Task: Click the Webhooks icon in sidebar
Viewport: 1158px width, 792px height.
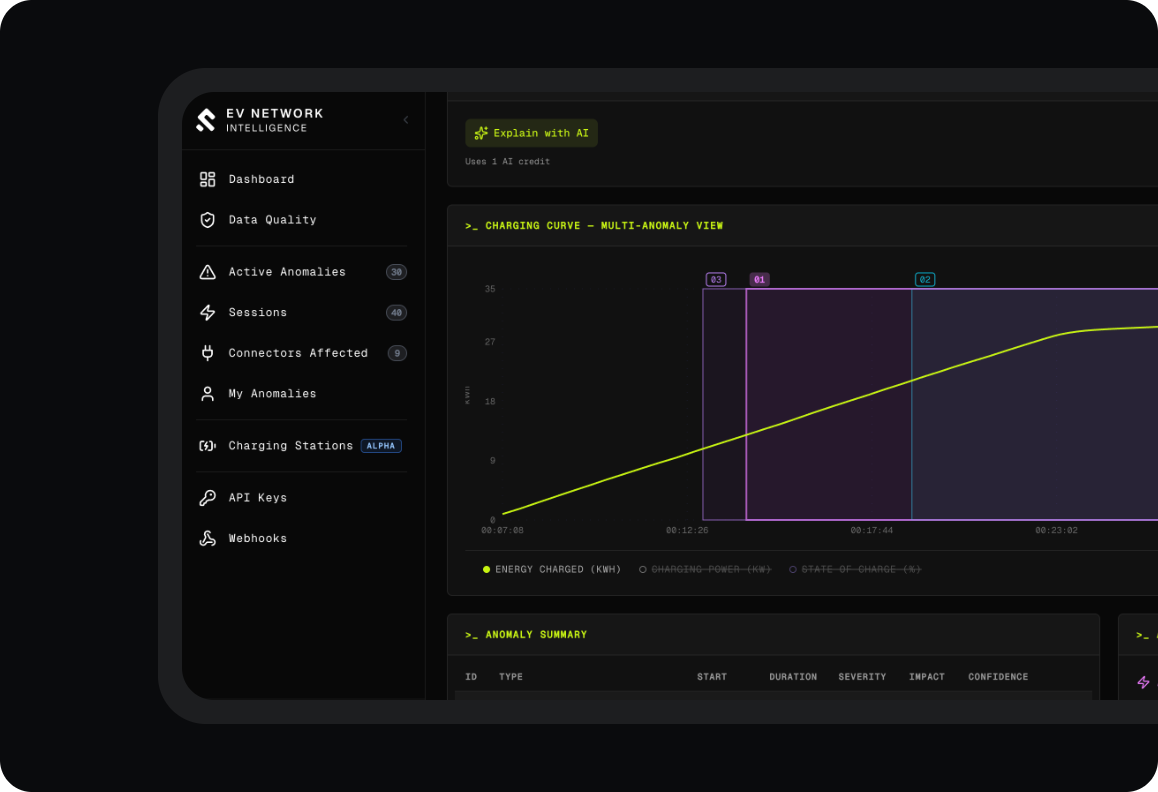Action: (208, 539)
